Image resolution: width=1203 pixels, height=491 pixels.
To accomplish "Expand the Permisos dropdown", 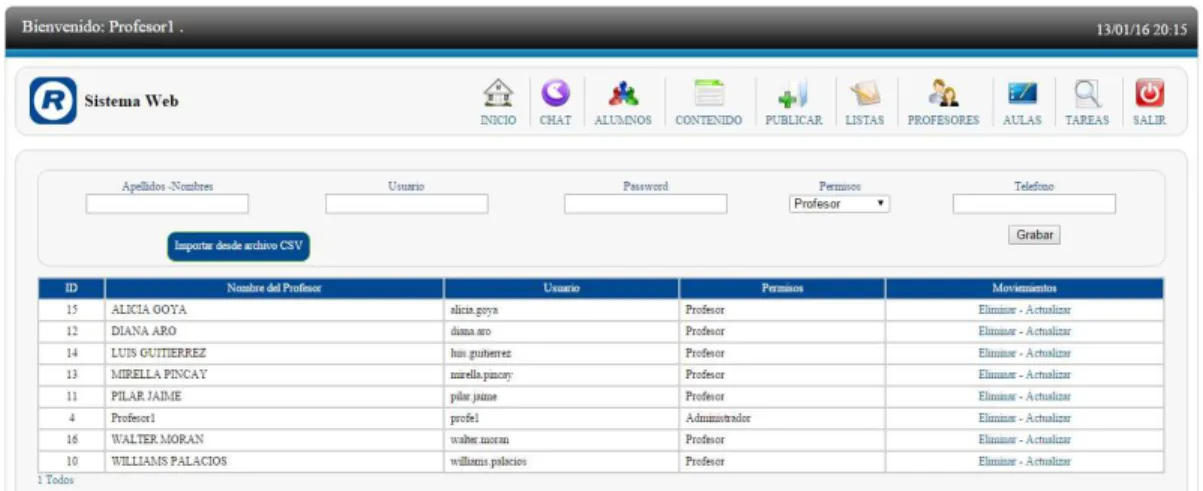I will click(x=840, y=204).
